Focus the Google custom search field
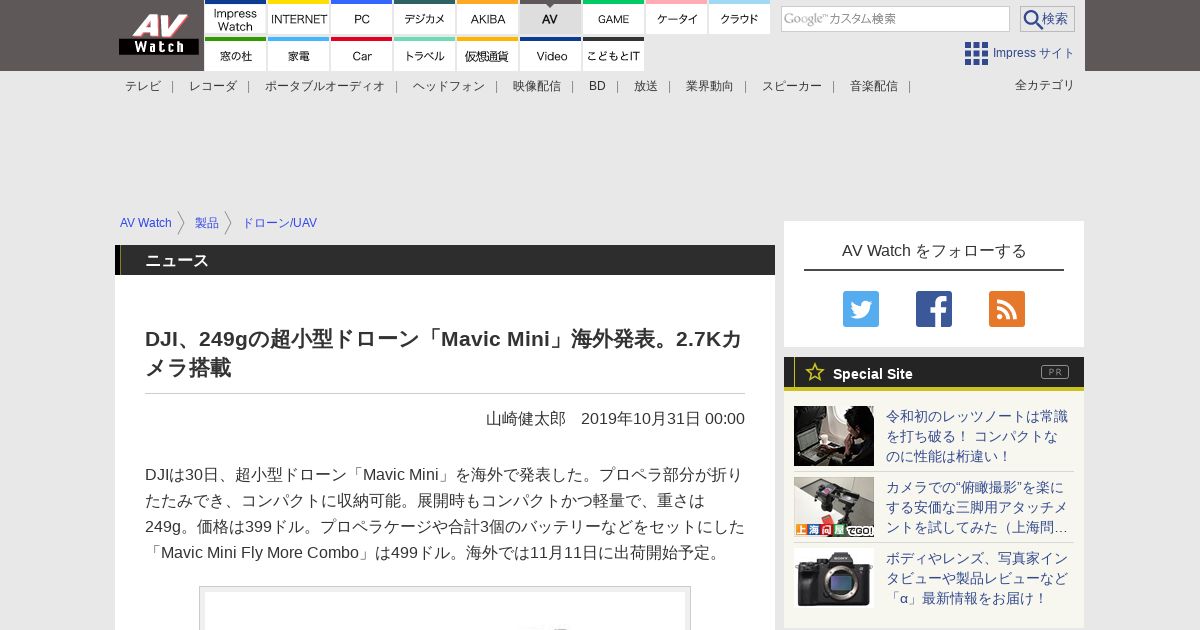The width and height of the screenshot is (1200, 630). 895,19
